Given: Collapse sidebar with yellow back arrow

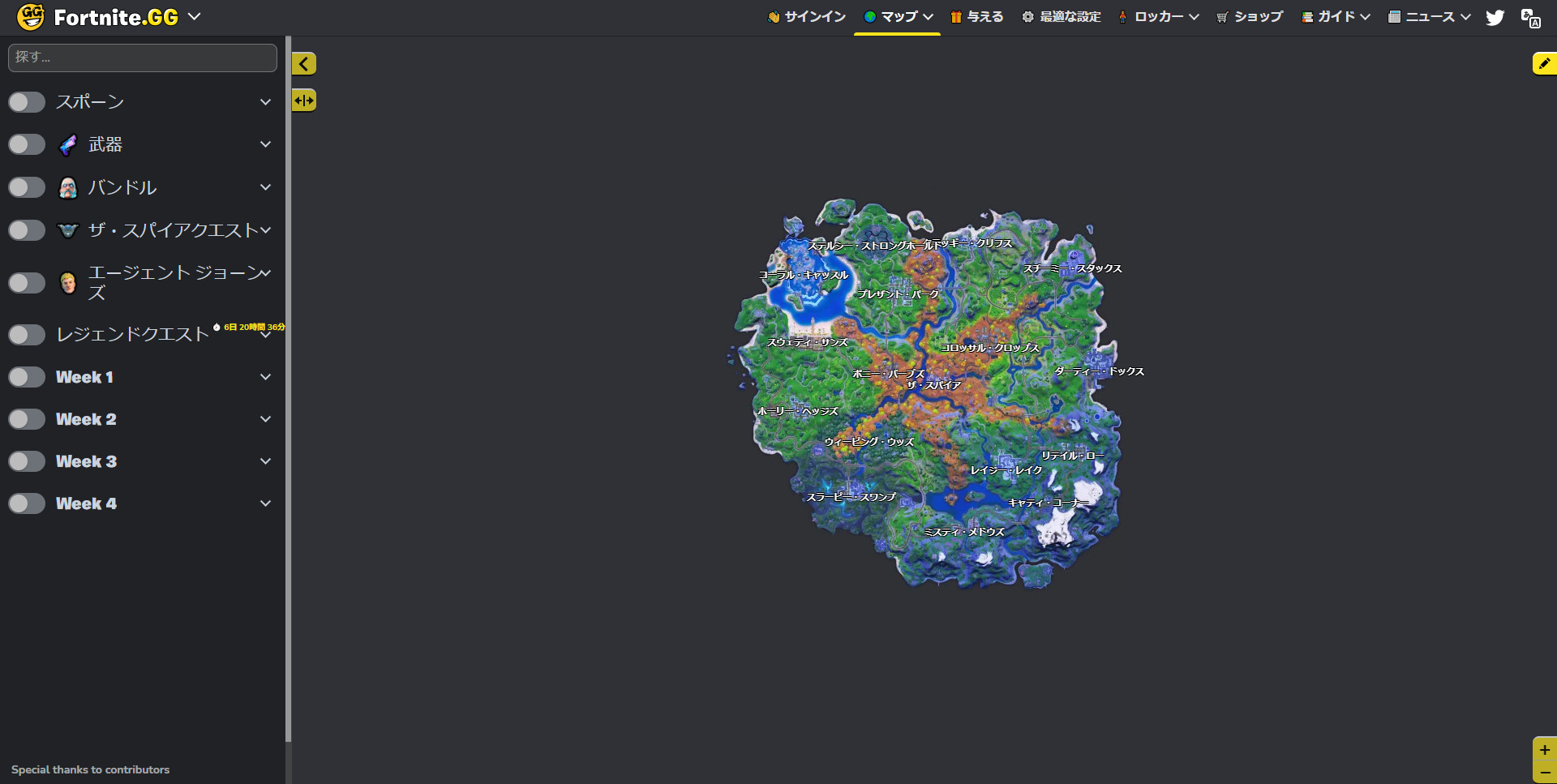Looking at the screenshot, I should [x=304, y=63].
